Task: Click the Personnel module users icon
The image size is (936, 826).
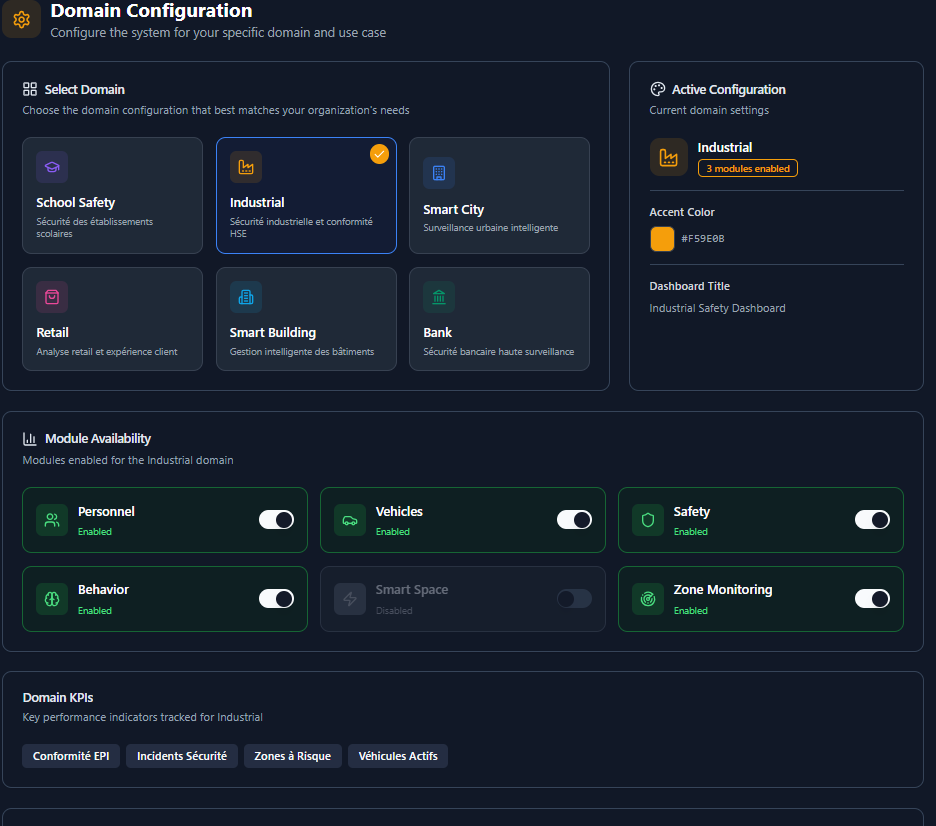Action: (52, 520)
